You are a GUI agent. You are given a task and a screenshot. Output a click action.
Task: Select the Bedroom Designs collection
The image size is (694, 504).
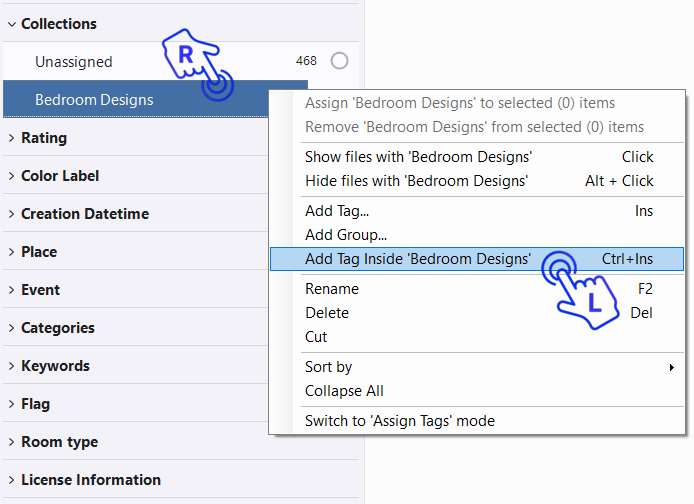94,100
